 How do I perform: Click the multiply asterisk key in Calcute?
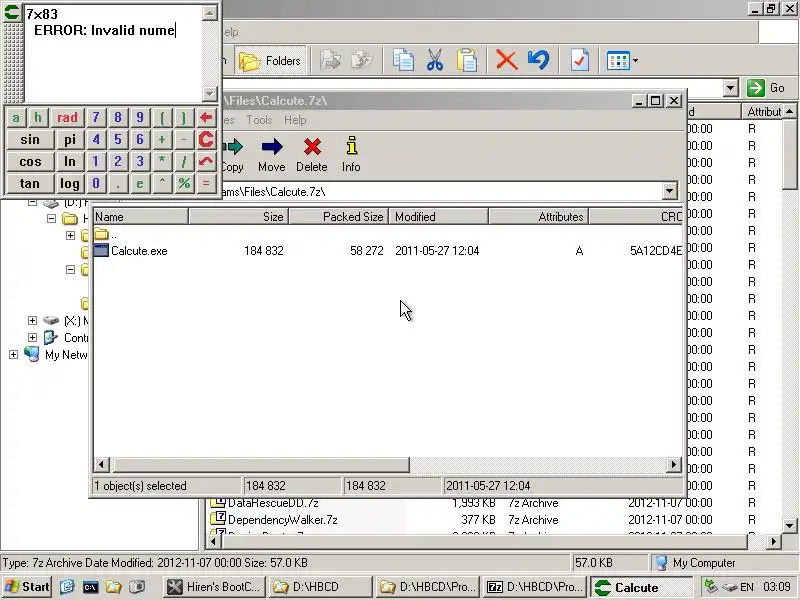162,162
